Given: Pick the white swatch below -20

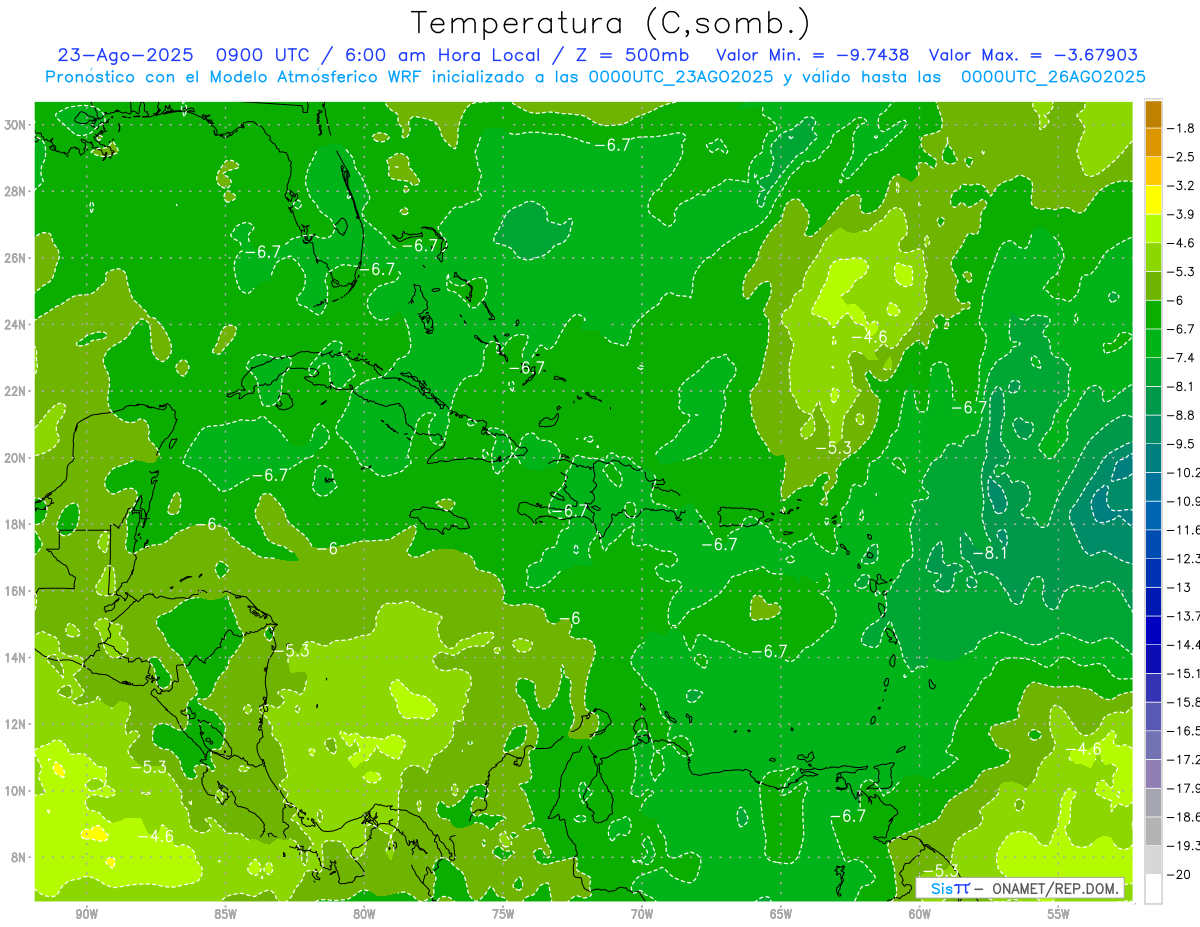Looking at the screenshot, I should [x=1153, y=888].
